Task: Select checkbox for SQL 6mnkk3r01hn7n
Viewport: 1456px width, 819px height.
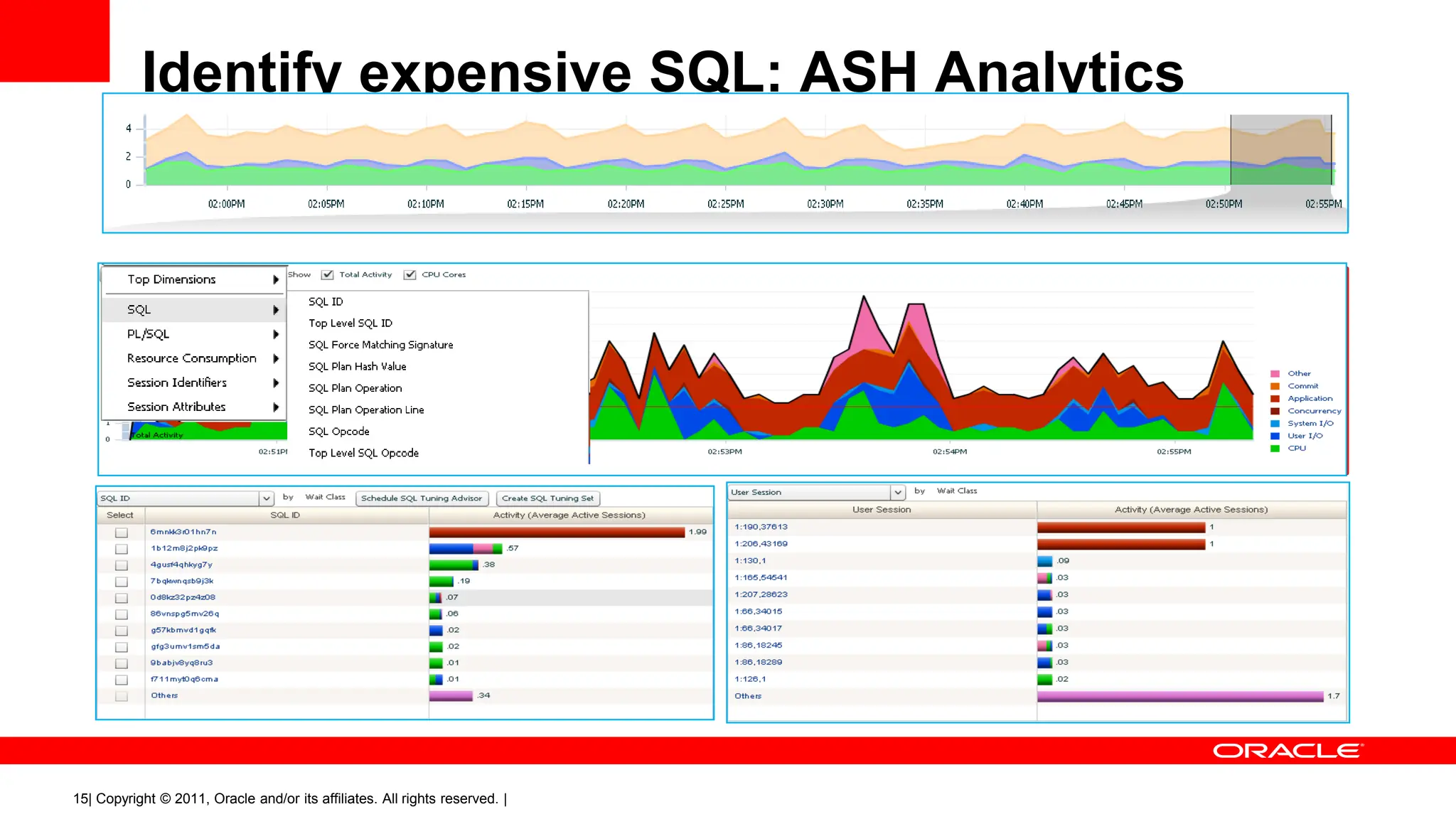Action: (x=122, y=532)
